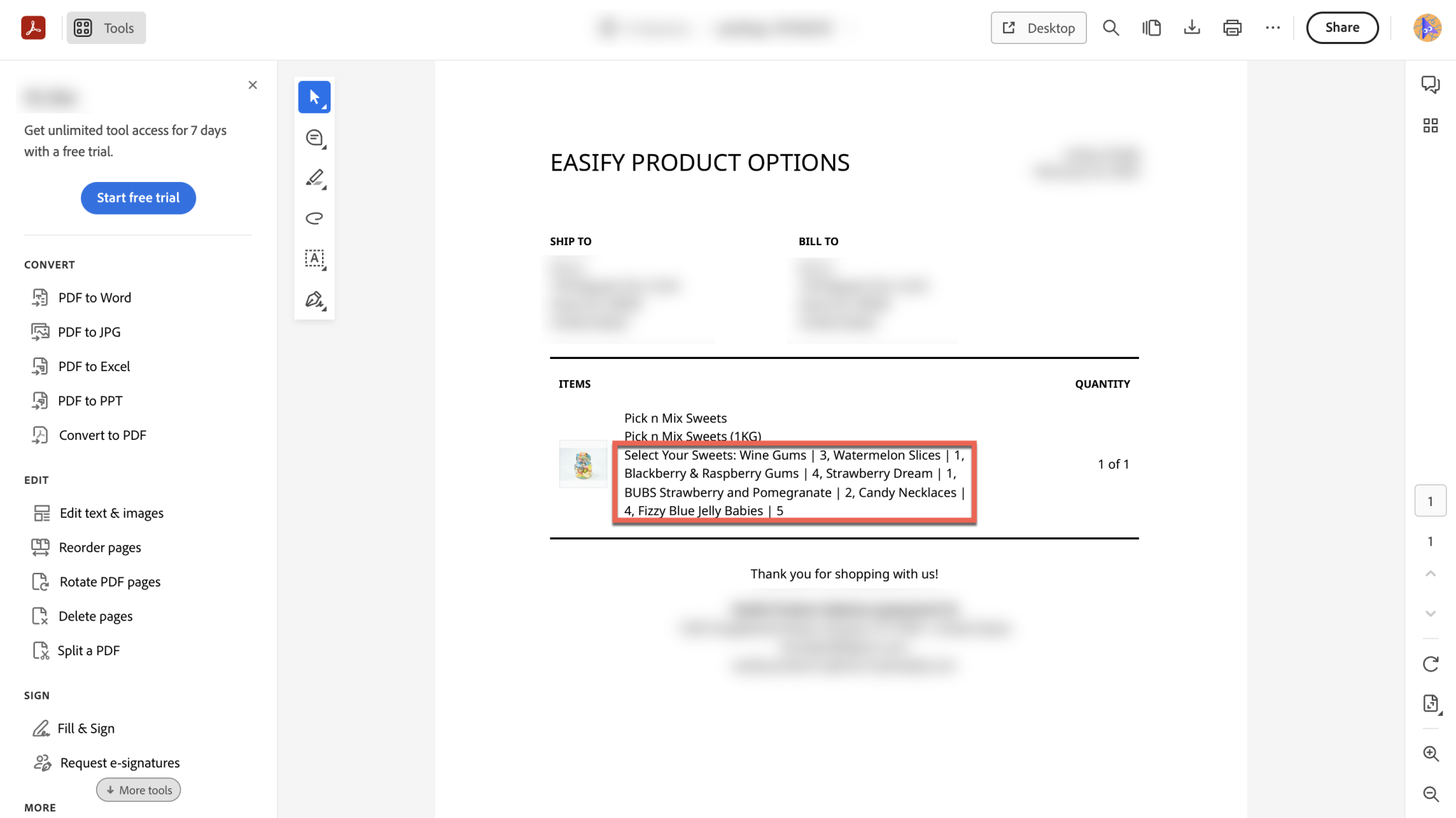
Task: Select the Add text box tool
Action: (314, 258)
